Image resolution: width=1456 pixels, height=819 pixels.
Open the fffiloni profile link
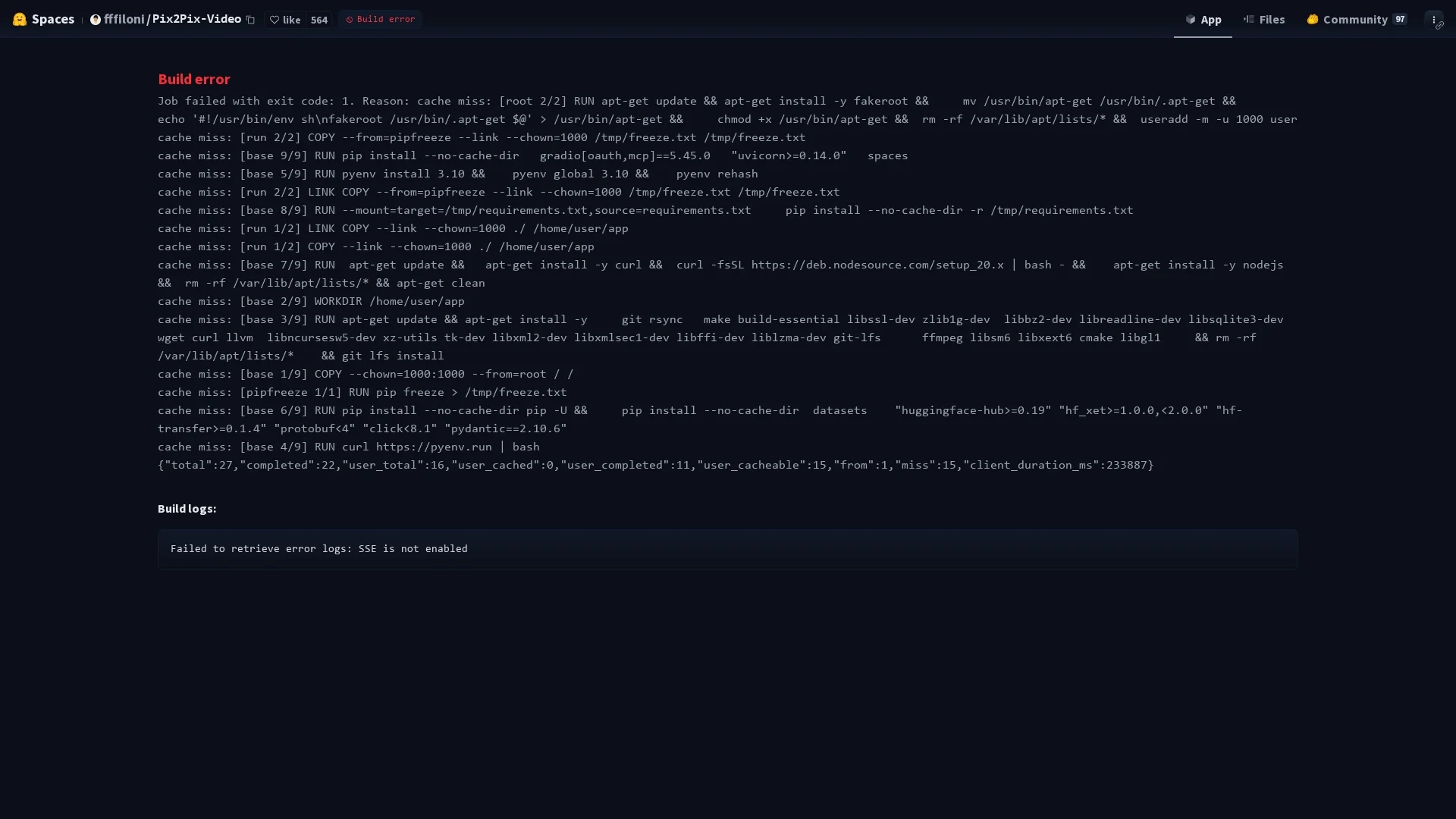(x=124, y=19)
